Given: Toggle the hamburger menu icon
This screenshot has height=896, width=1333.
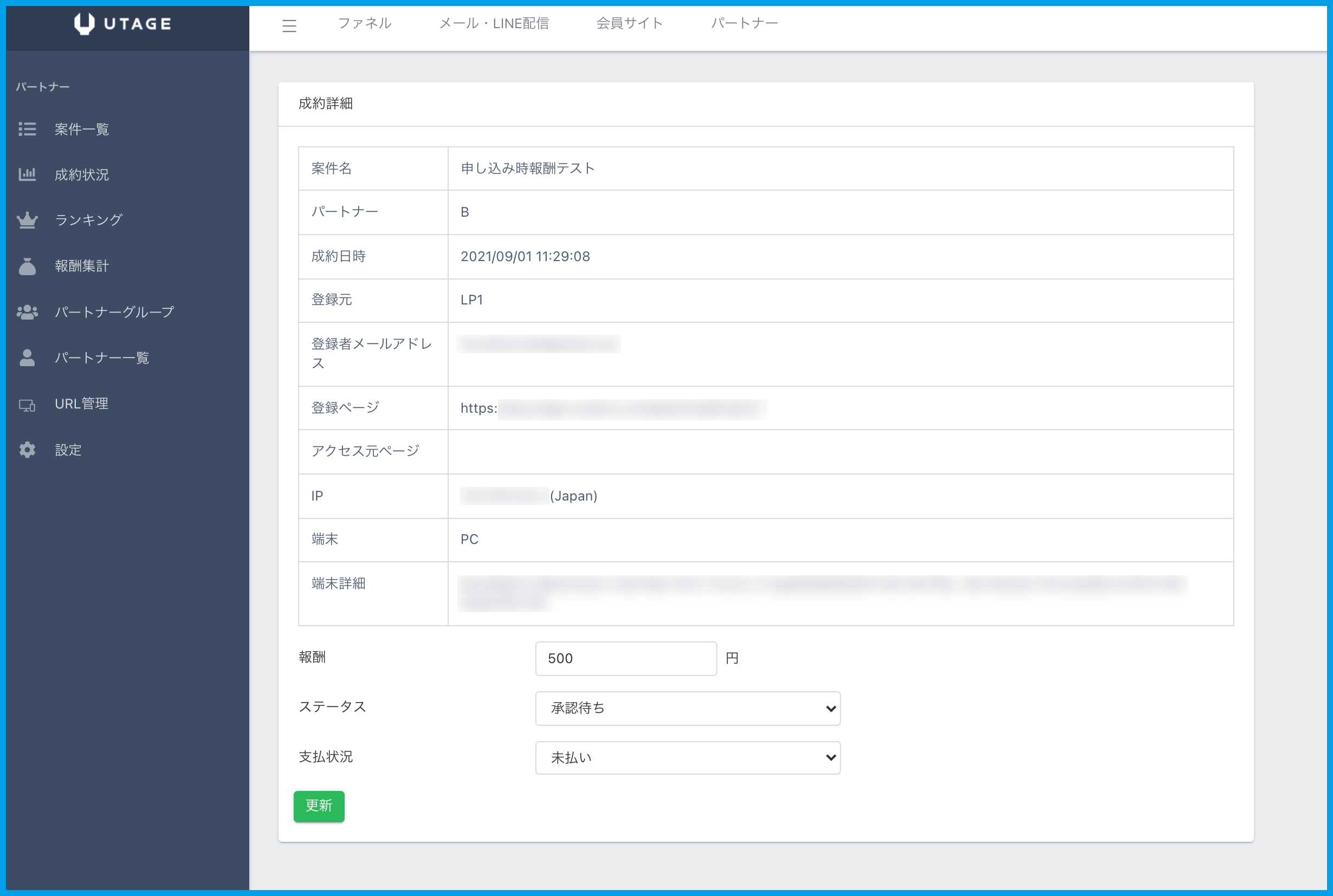Looking at the screenshot, I should click(289, 25).
